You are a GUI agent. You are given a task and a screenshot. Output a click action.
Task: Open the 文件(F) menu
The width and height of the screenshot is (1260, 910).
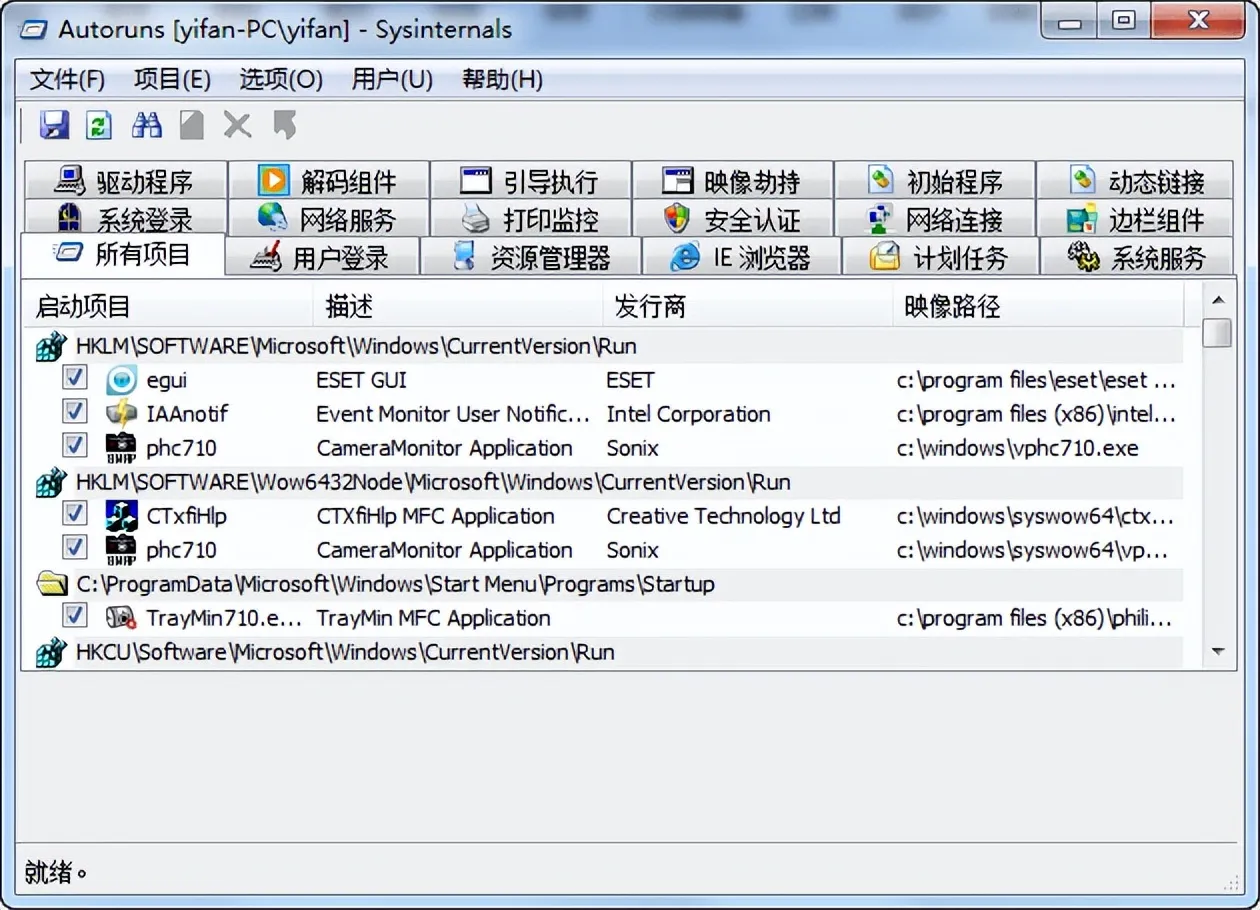[x=68, y=80]
